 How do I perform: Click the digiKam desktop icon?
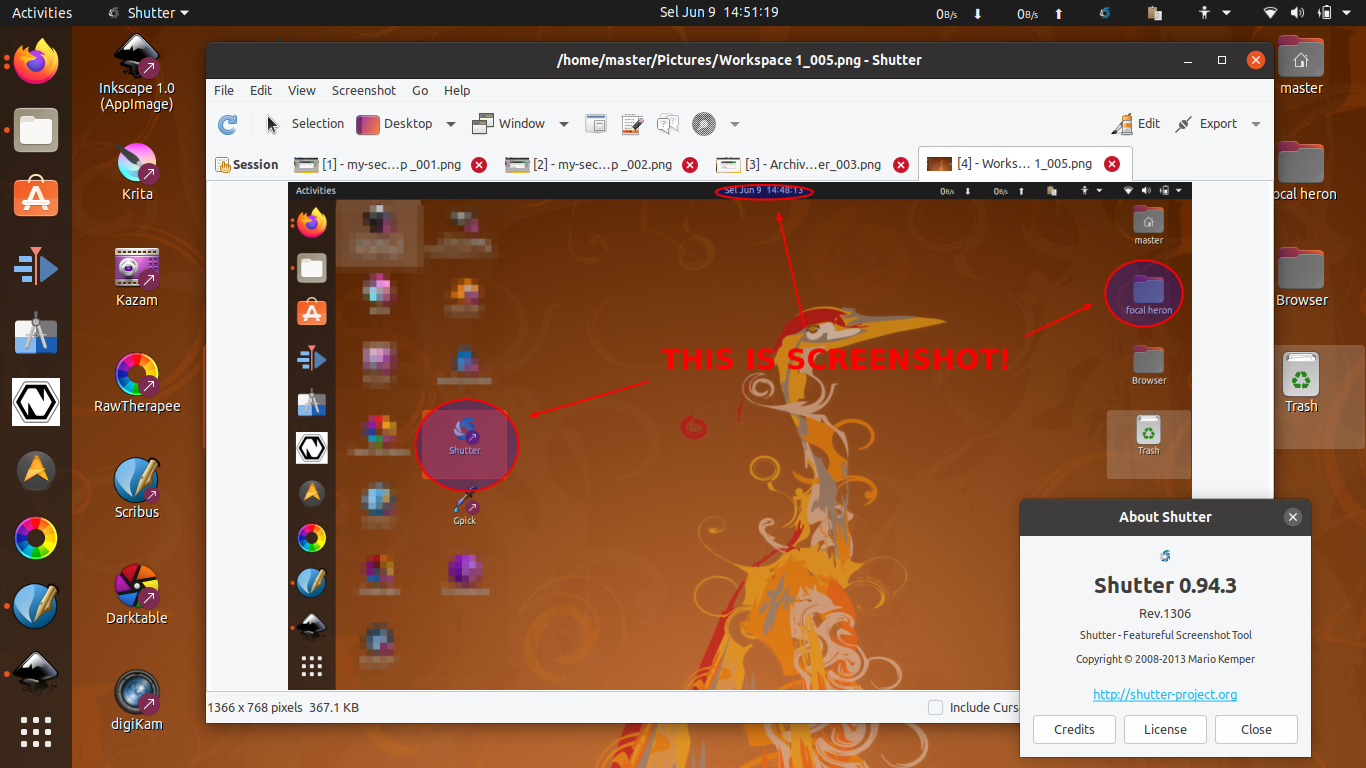click(x=137, y=701)
